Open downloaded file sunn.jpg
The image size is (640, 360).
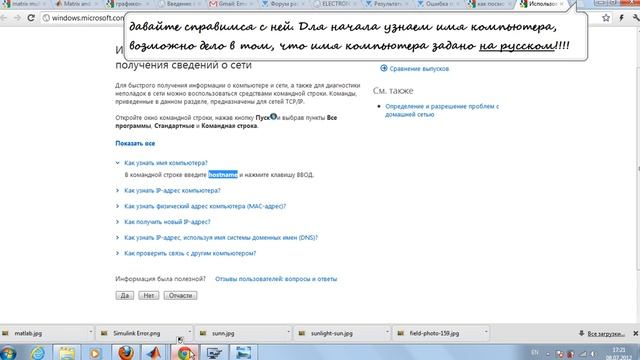tap(223, 333)
